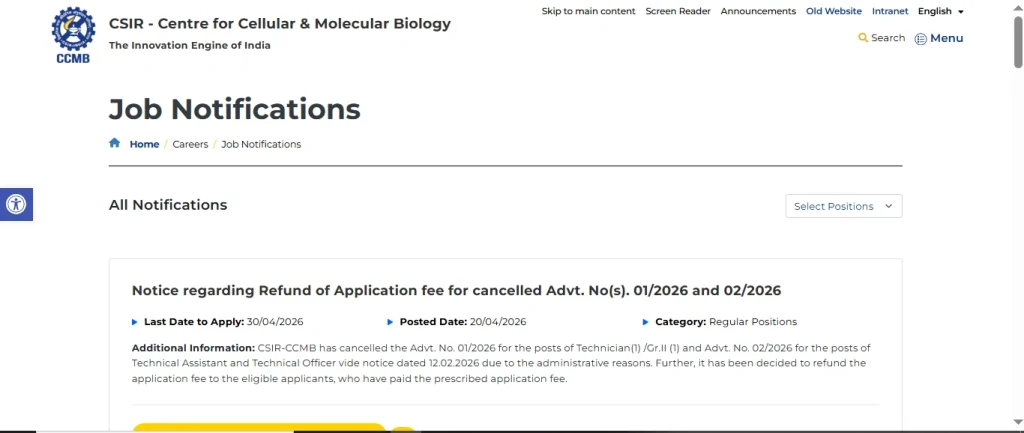Open the refund notice title
1024x433 pixels.
456,290
